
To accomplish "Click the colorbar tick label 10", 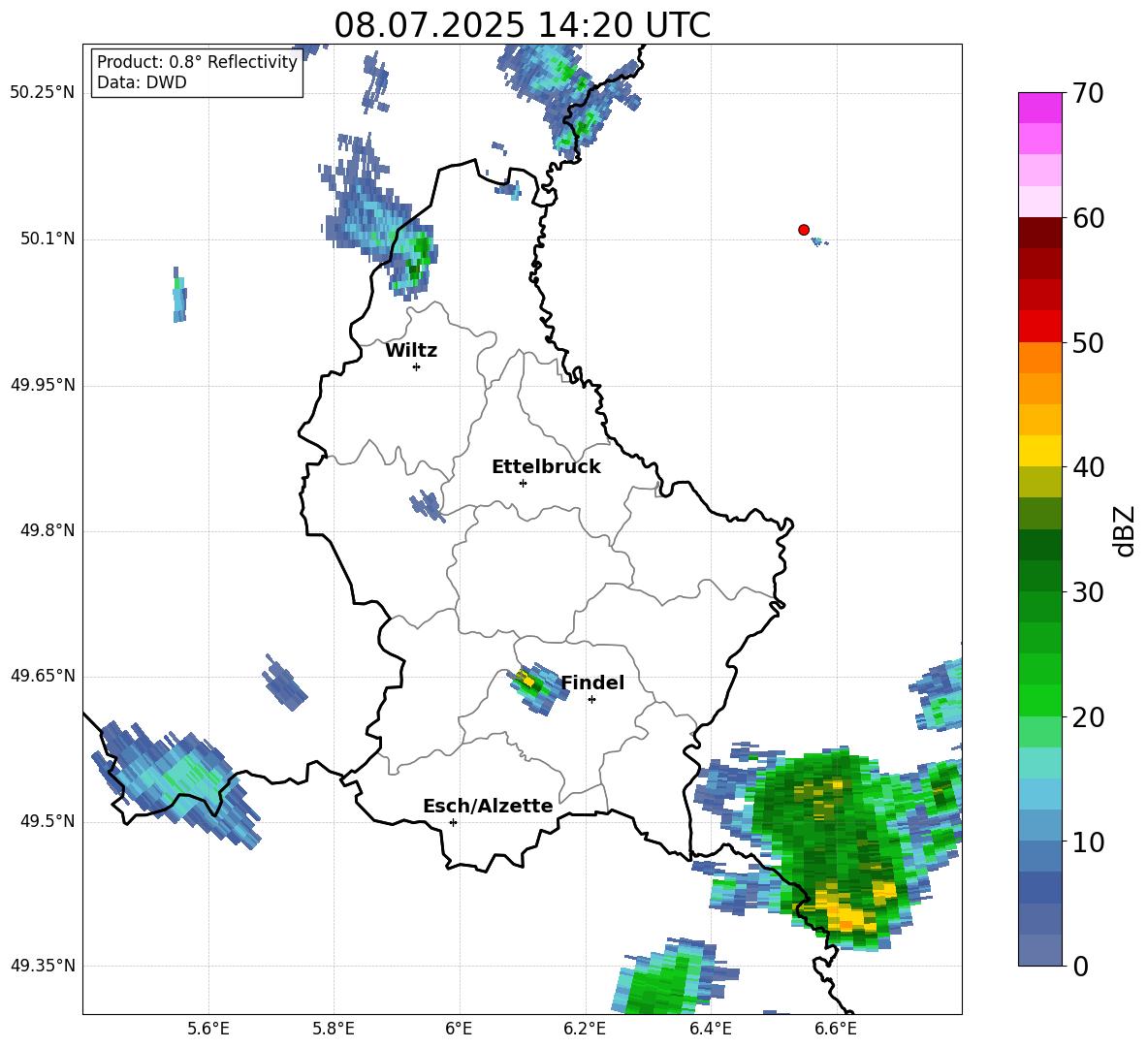I will [x=1087, y=842].
